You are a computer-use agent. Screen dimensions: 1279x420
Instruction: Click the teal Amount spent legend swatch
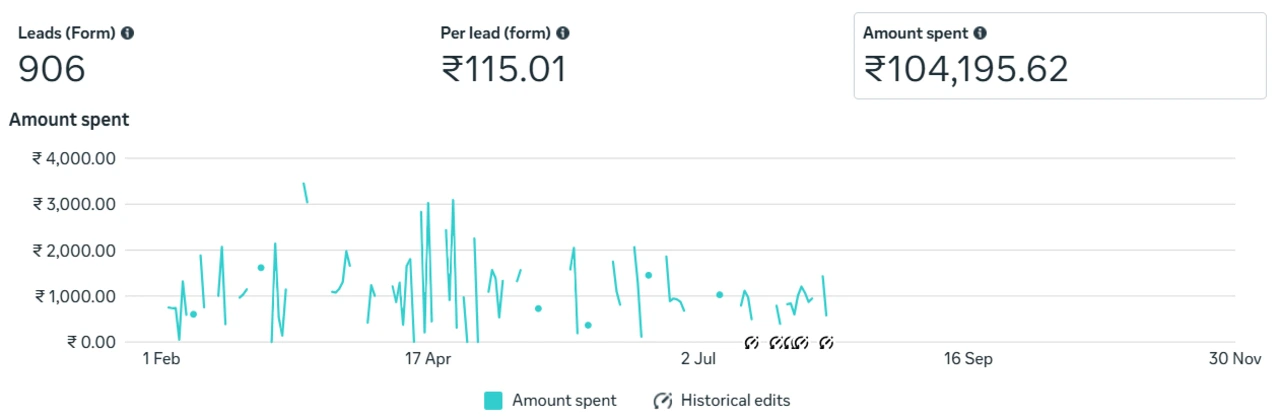tap(493, 401)
